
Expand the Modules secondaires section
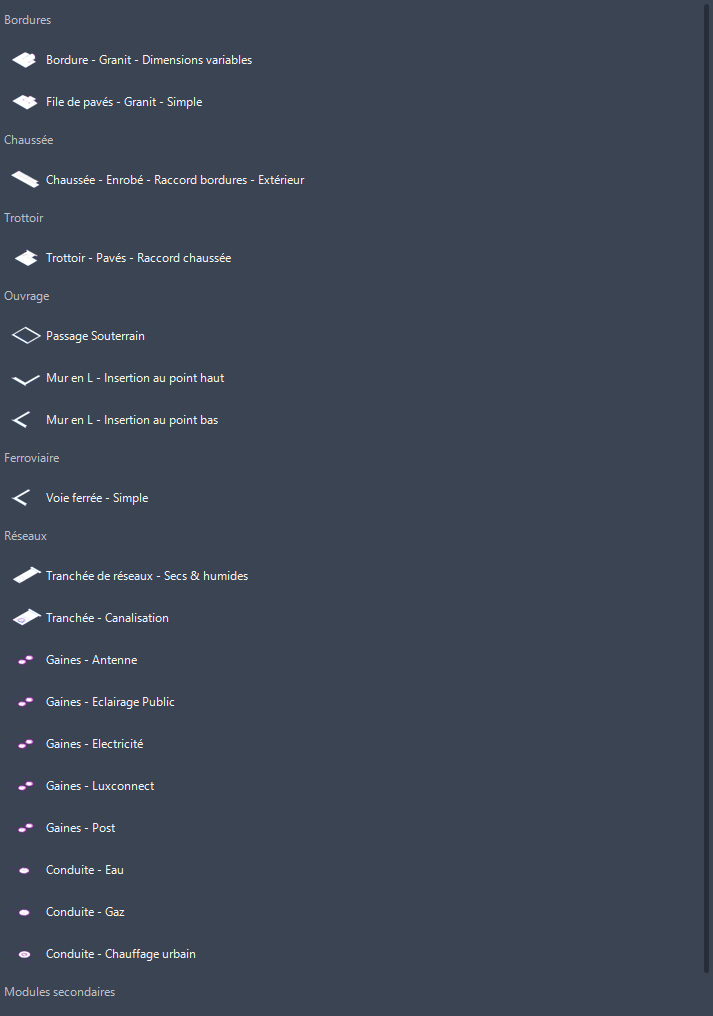coord(60,992)
